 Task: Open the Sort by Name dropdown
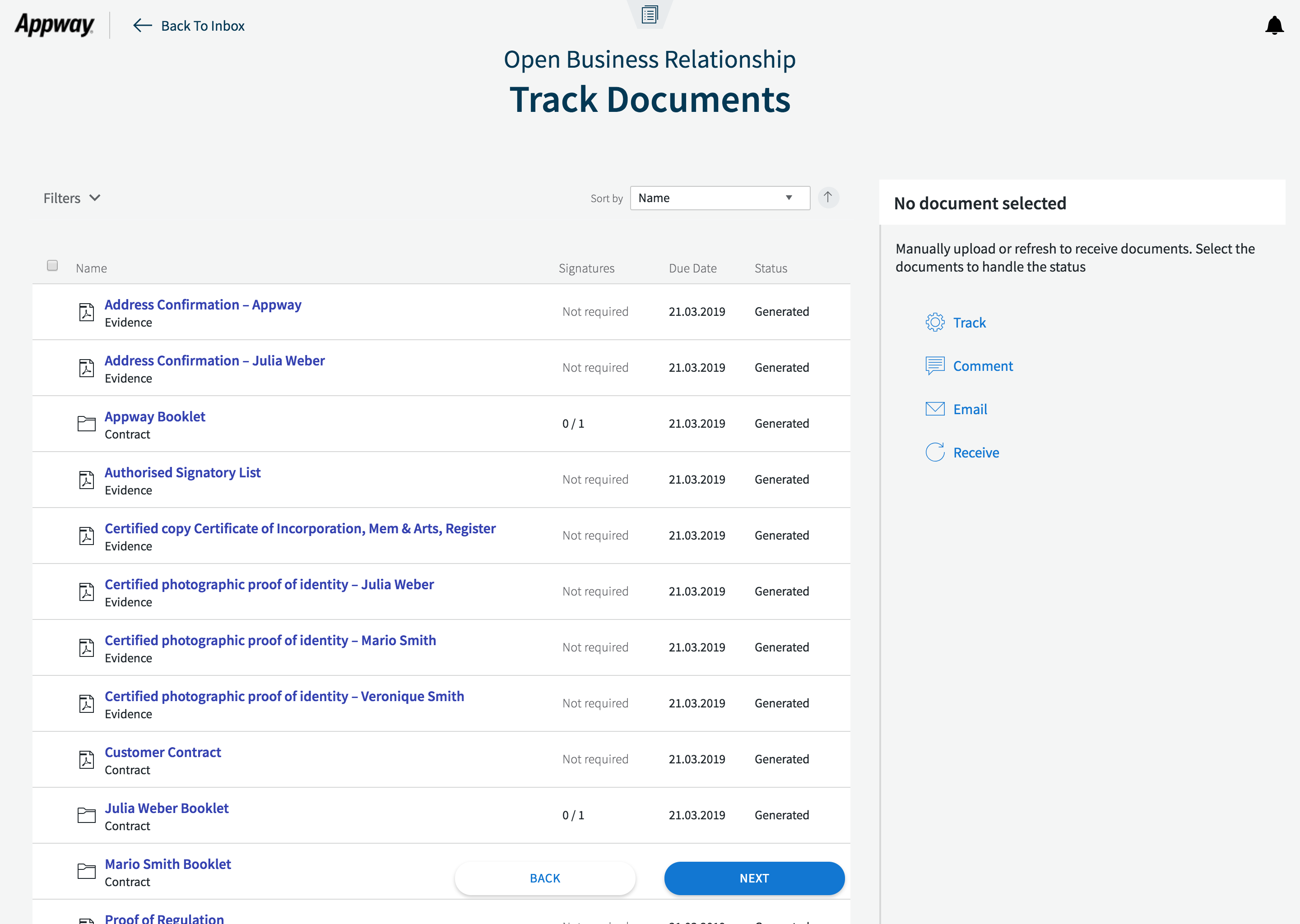tap(720, 198)
